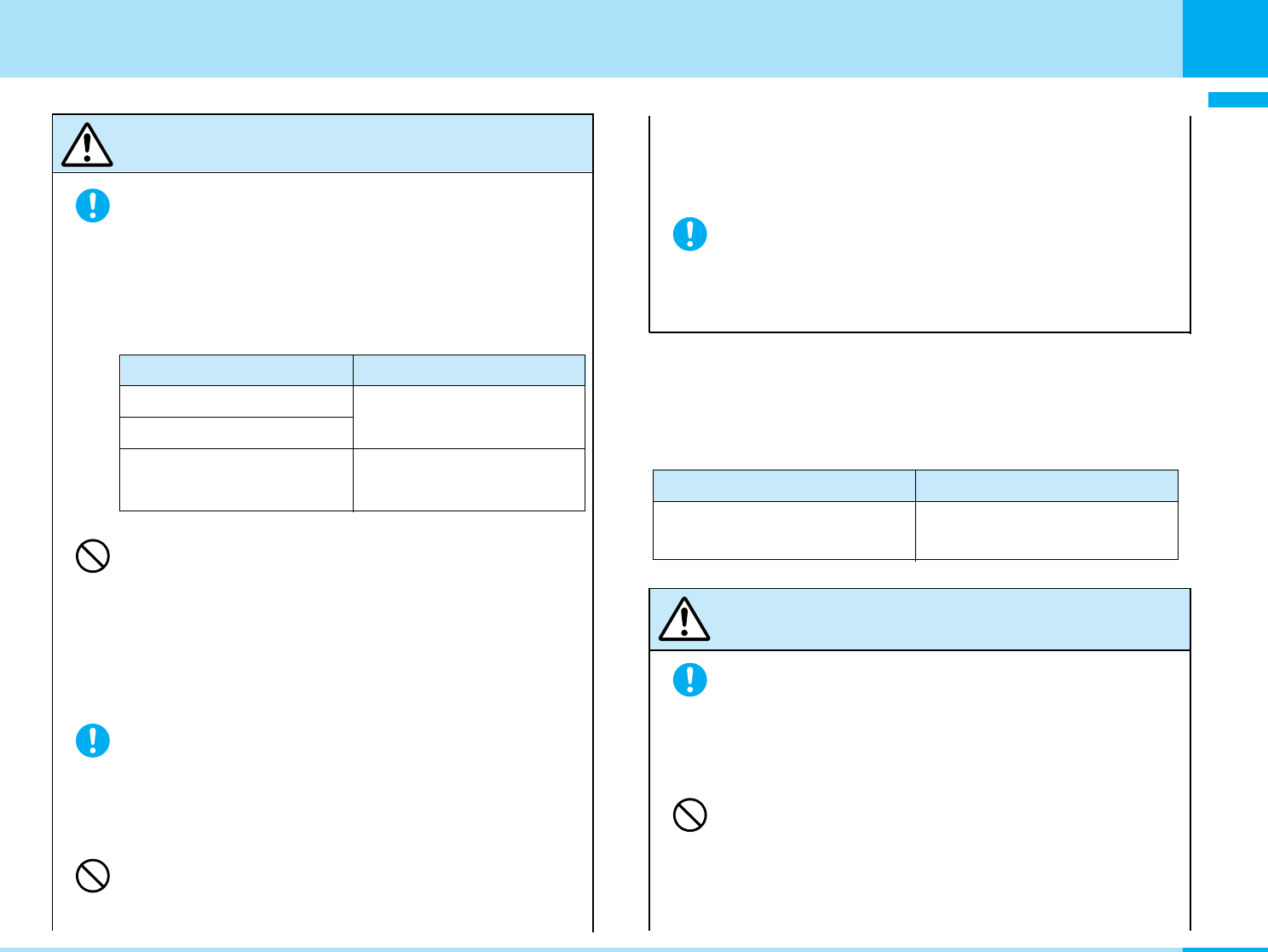Click the dark blue square in the top-right corner
This screenshot has width=1268, height=952.
coord(1225,38)
